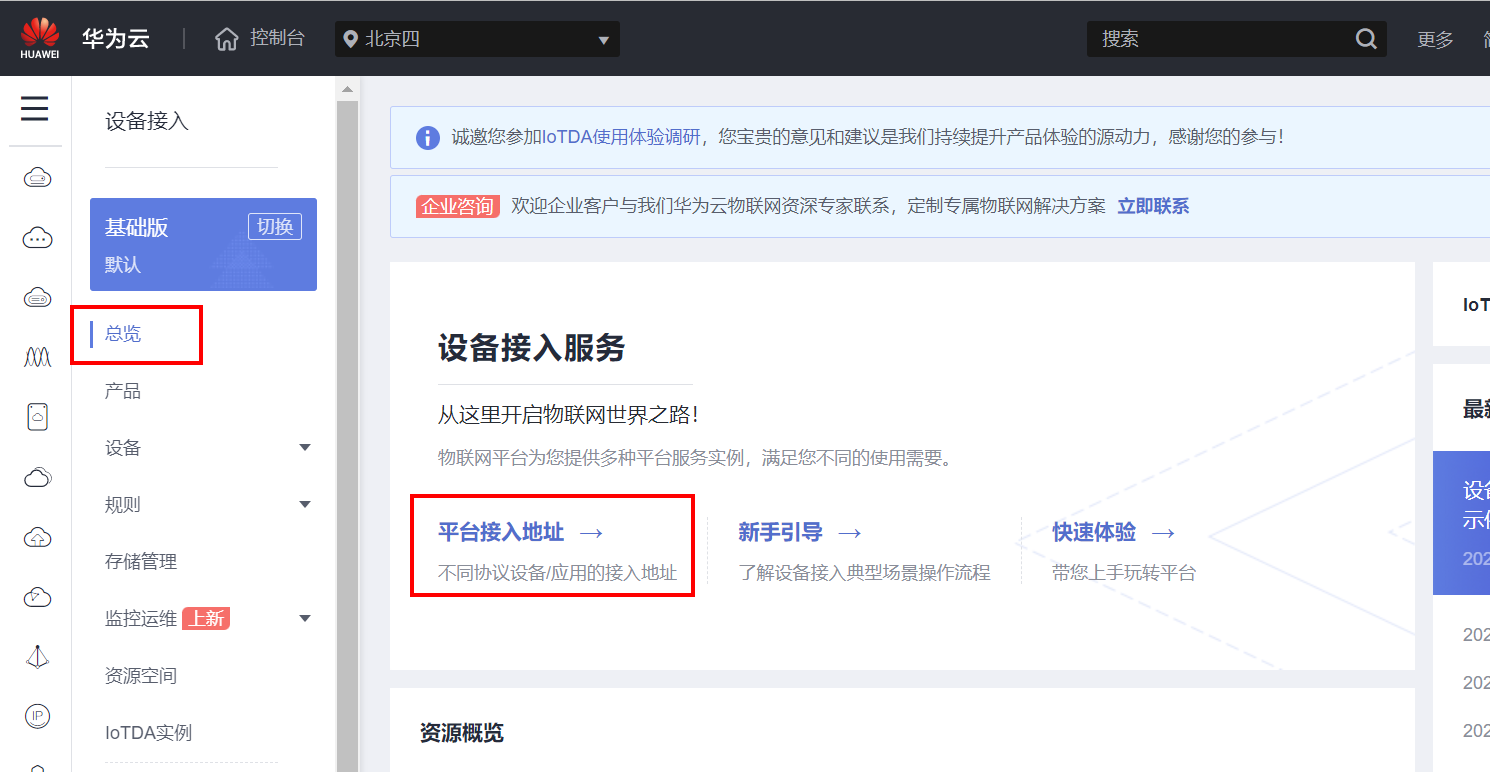Image resolution: width=1490 pixels, height=772 pixels.
Task: Open the hamburger service list menu
Action: click(x=35, y=108)
